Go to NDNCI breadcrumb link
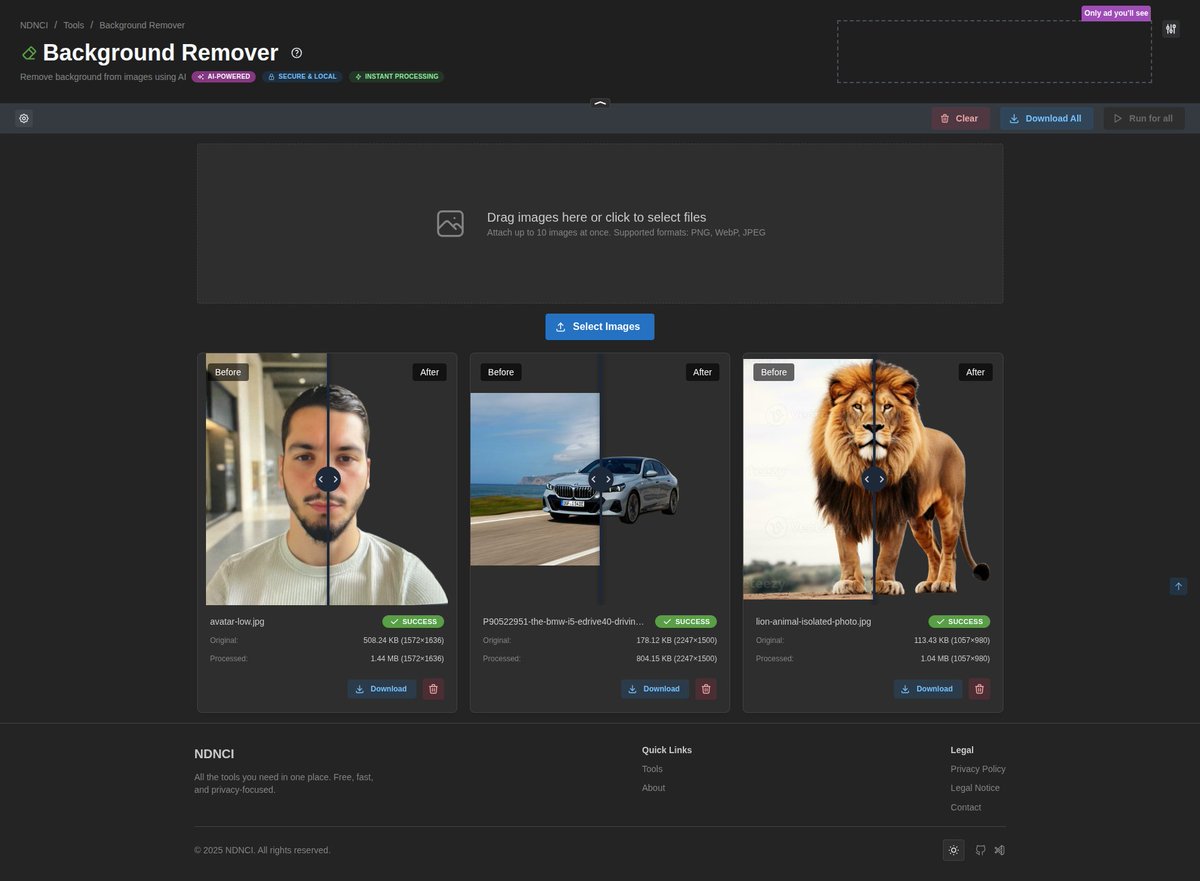 coord(34,25)
